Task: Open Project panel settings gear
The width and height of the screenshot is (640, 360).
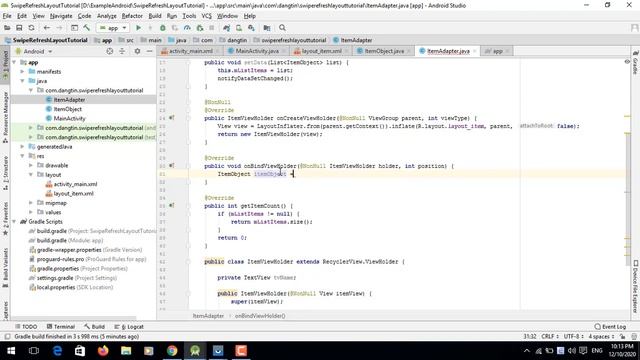Action: pyautogui.click(x=137, y=51)
